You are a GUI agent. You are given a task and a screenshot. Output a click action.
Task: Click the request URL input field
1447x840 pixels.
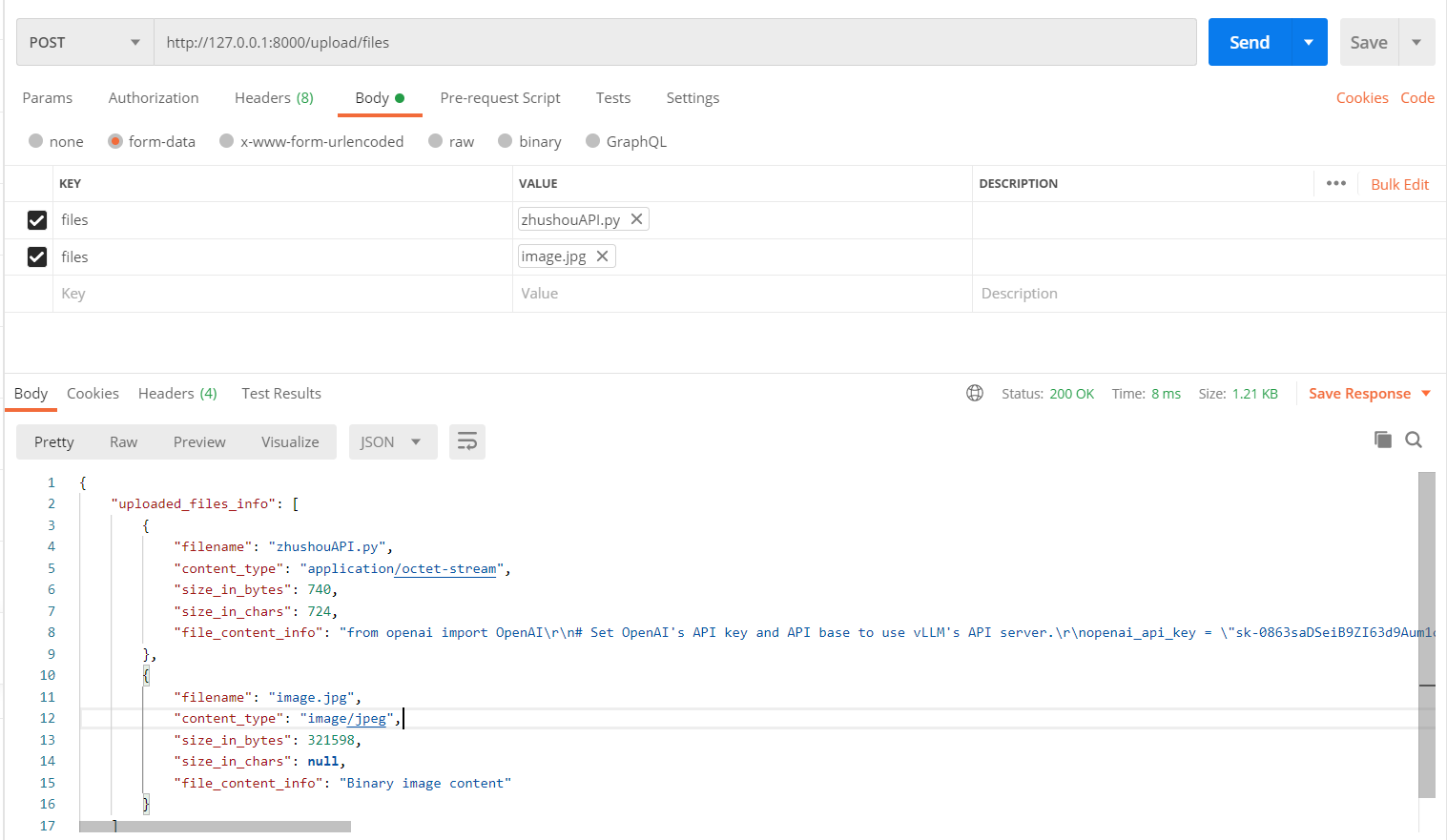click(x=675, y=42)
